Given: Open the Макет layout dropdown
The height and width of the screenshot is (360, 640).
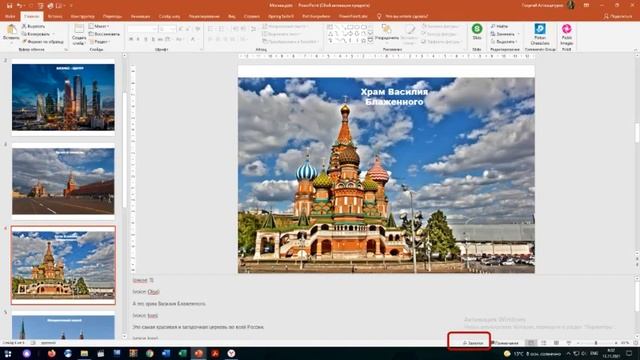Looking at the screenshot, I should (x=99, y=26).
